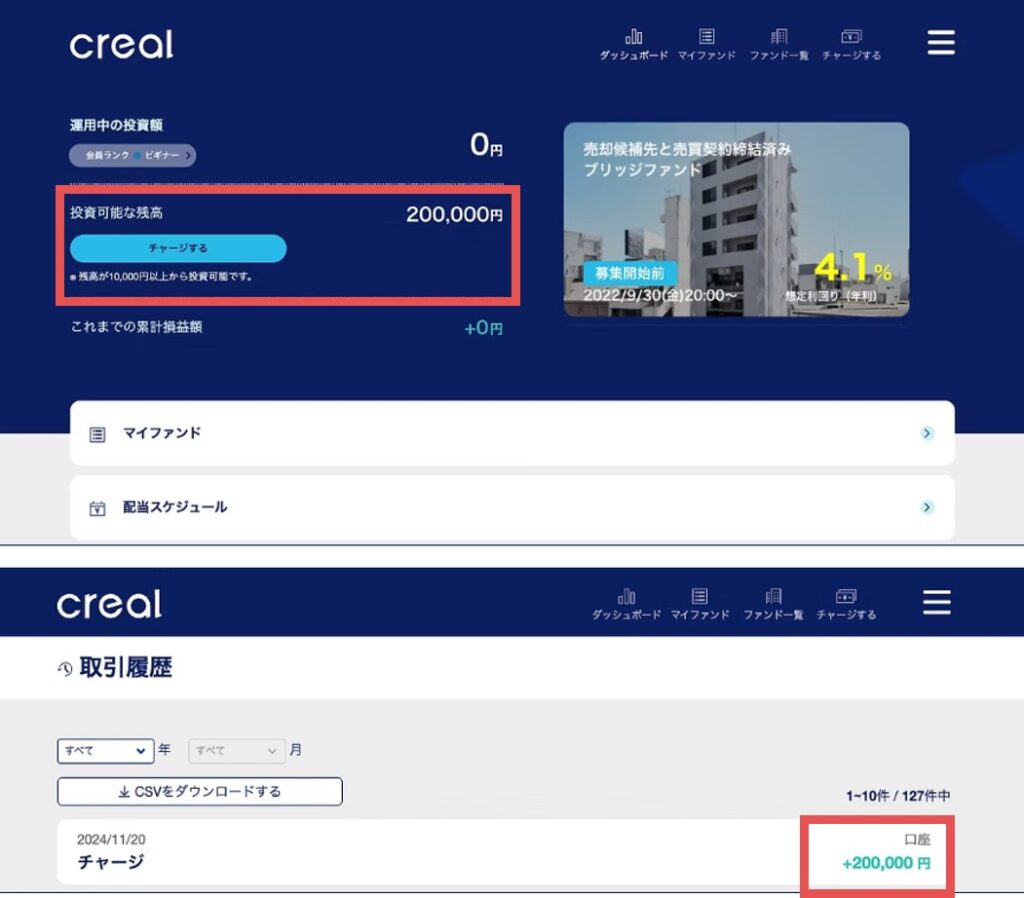The image size is (1024, 898).
Task: Click the creal logo on the 取引履歴 page
Action: click(109, 603)
